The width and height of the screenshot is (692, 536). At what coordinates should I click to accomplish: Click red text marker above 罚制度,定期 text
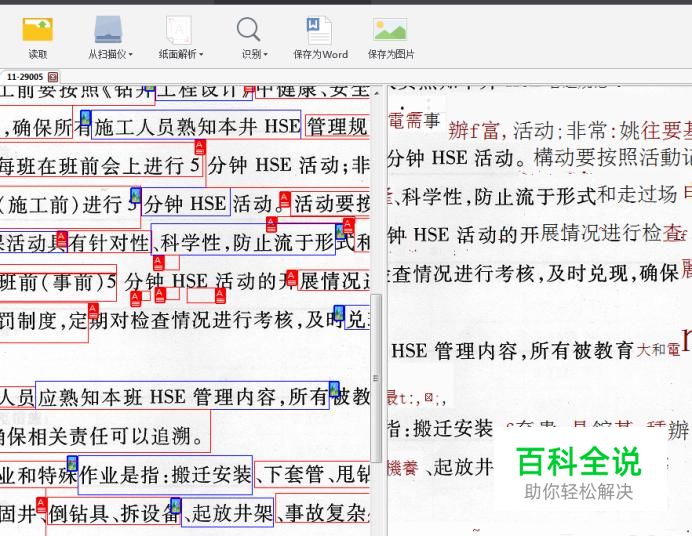click(x=93, y=311)
